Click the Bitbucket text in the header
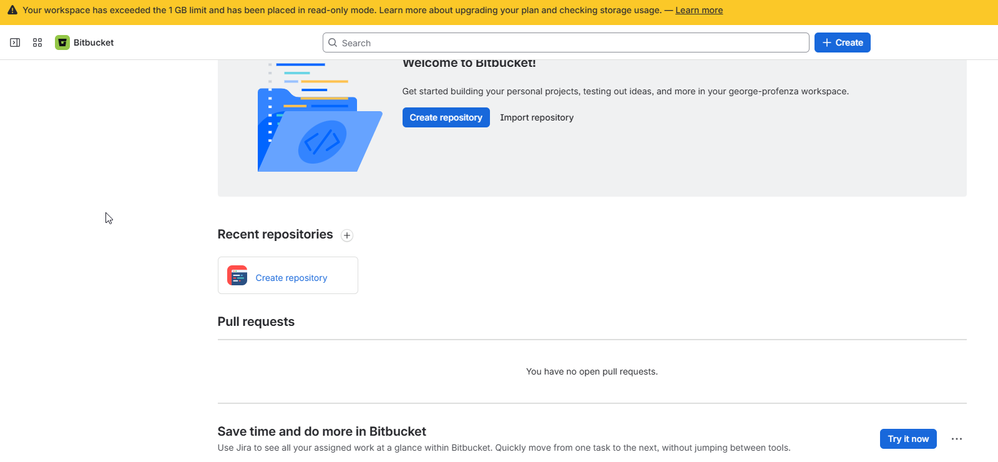998x462 pixels. coord(94,43)
